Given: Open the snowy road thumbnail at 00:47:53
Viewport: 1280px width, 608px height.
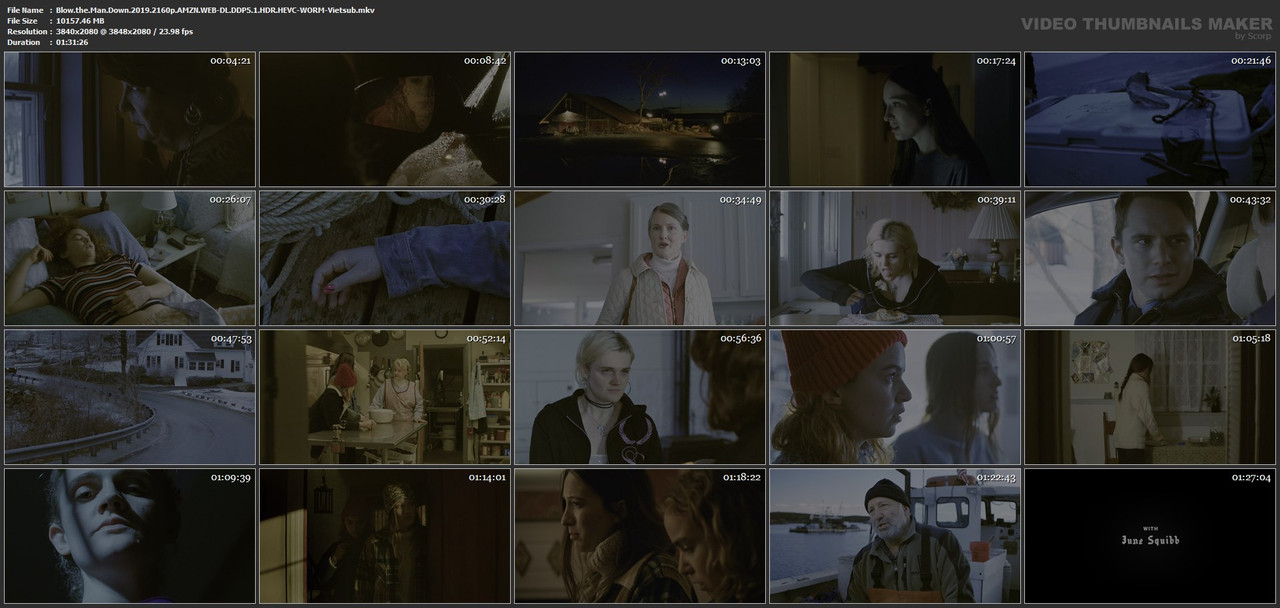Looking at the screenshot, I should click(x=130, y=397).
